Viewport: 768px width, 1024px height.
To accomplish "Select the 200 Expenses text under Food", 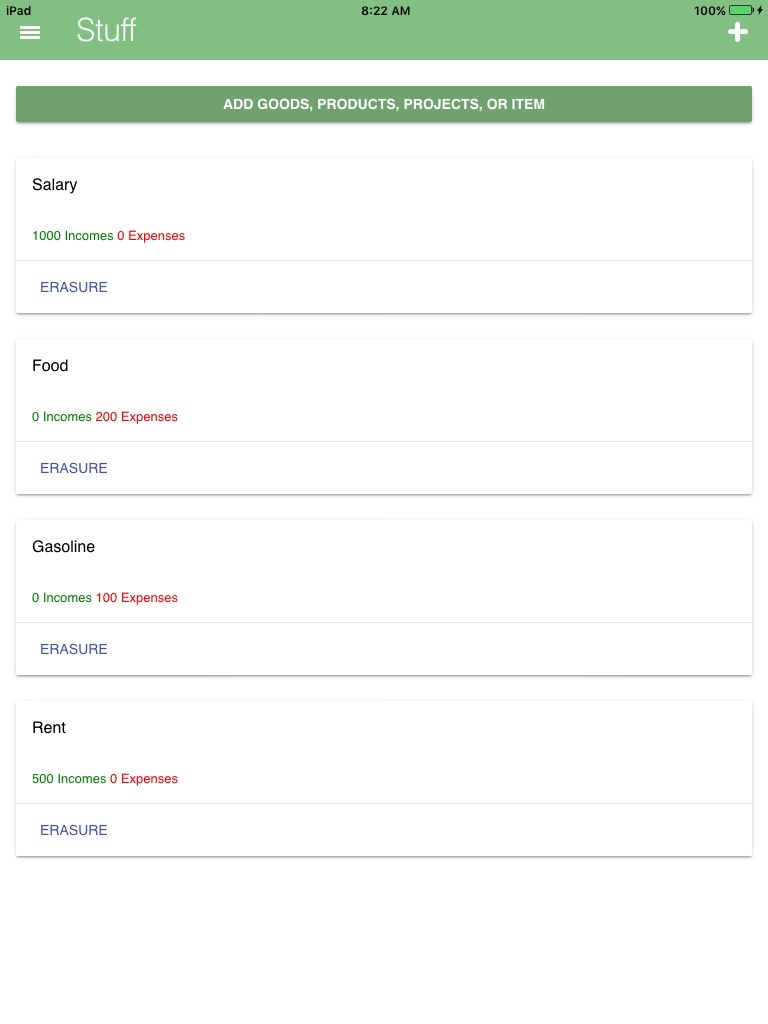I will click(x=136, y=417).
